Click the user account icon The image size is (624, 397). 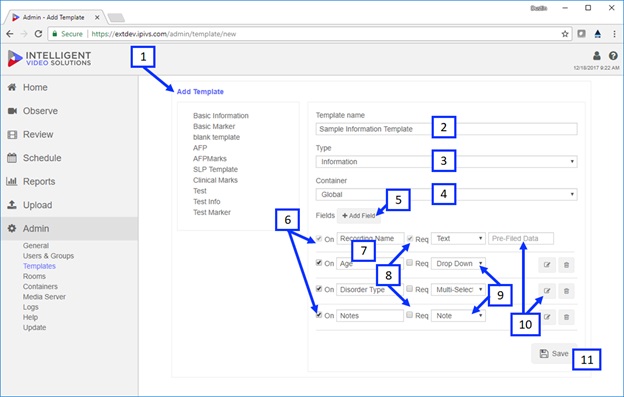pyautogui.click(x=597, y=56)
